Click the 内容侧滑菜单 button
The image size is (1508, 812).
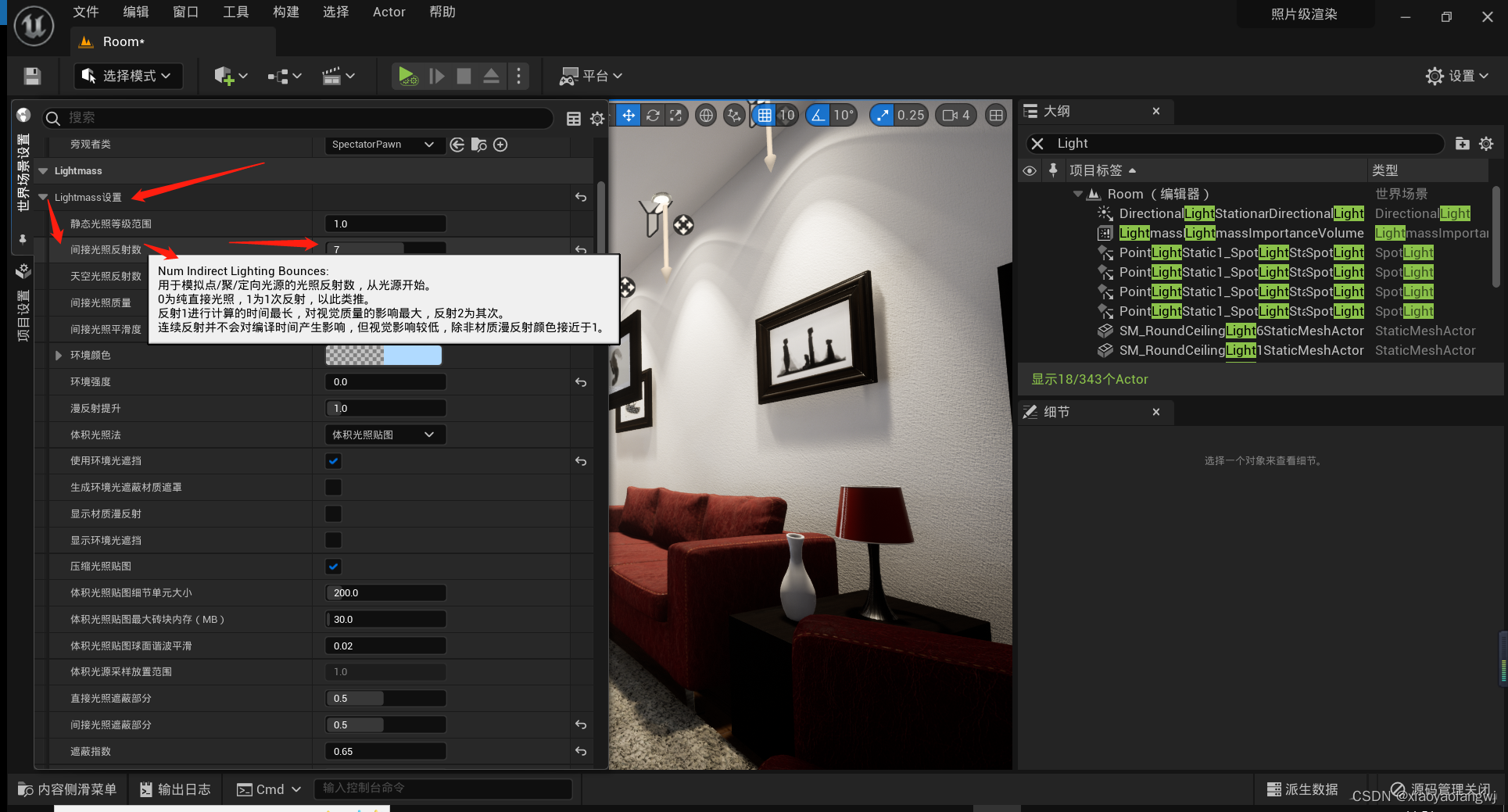(68, 789)
